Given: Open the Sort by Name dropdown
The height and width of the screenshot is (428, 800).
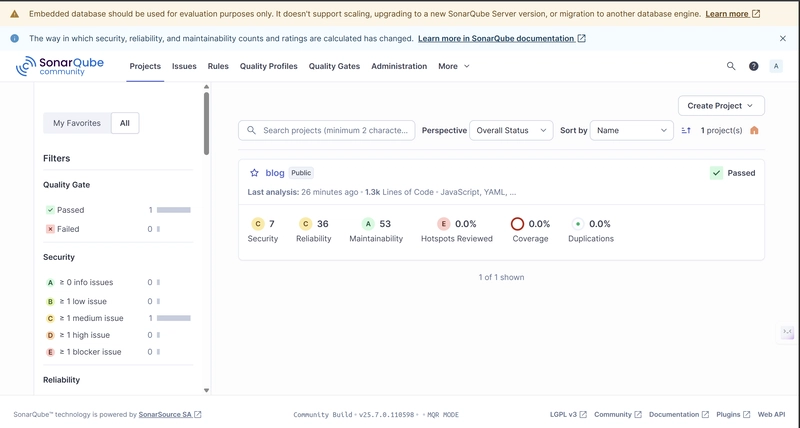Looking at the screenshot, I should point(631,130).
